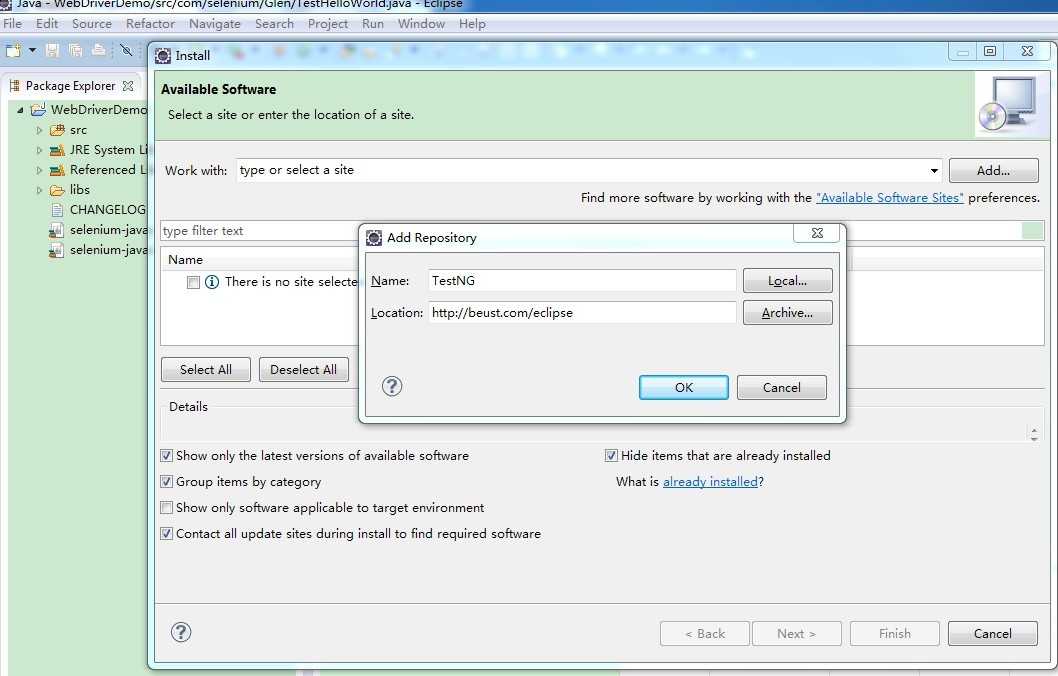Open the Work with site dropdown
The image size is (1058, 676).
click(934, 171)
